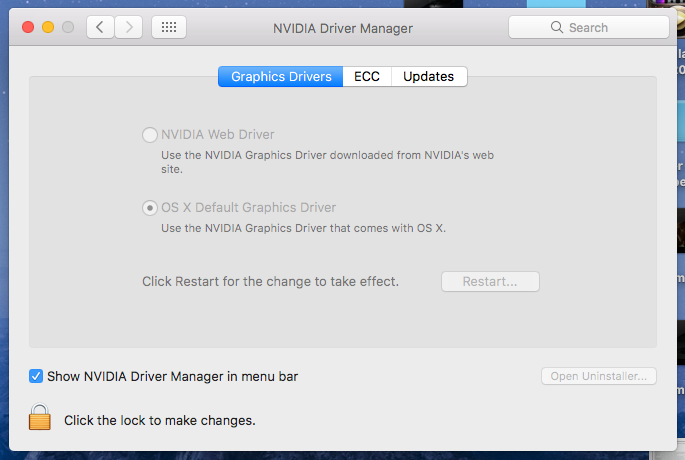Click the NVIDIA Driver Manager window title
The image size is (685, 460).
[x=343, y=28]
